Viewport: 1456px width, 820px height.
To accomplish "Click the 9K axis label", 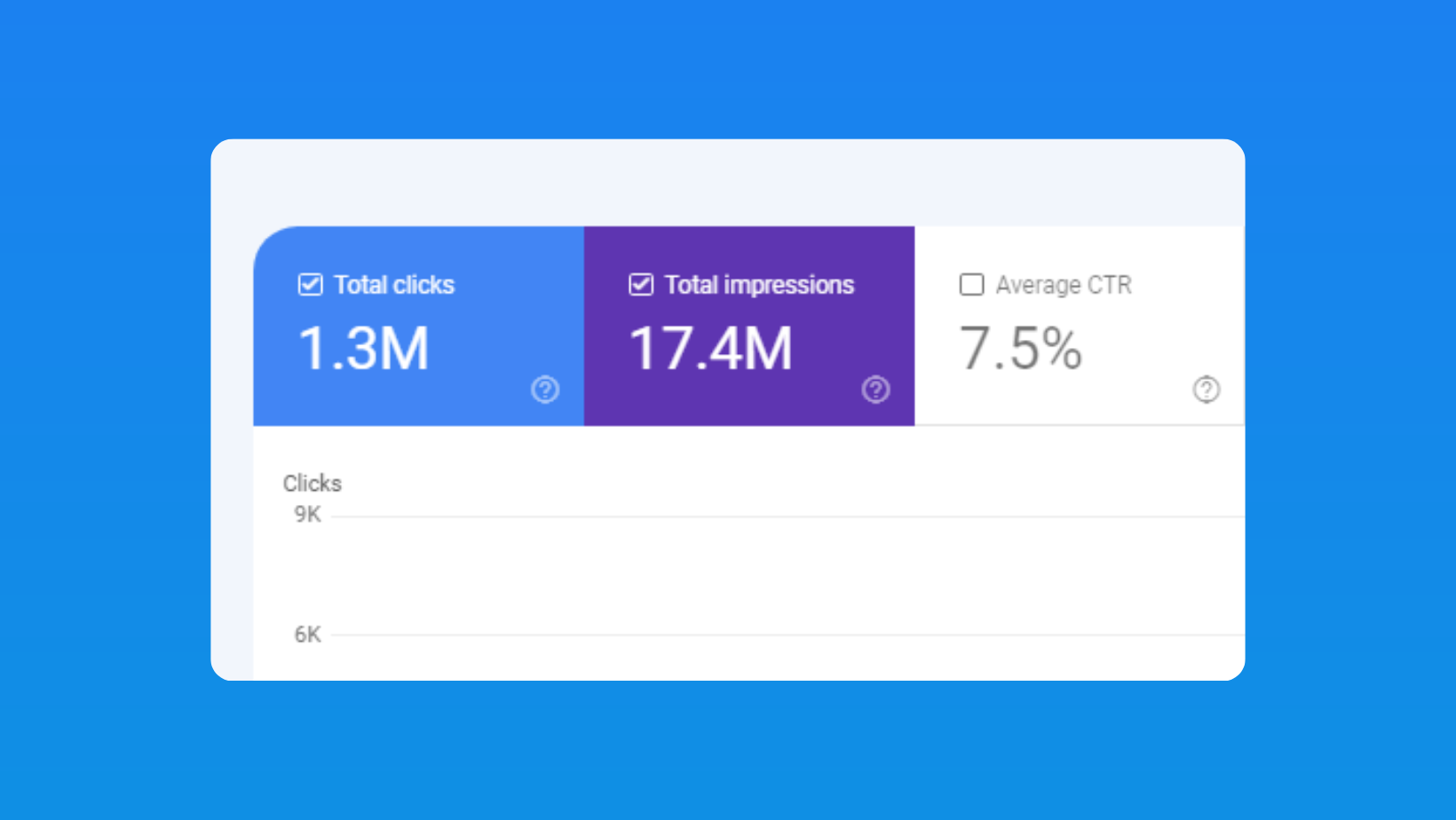I will [307, 515].
